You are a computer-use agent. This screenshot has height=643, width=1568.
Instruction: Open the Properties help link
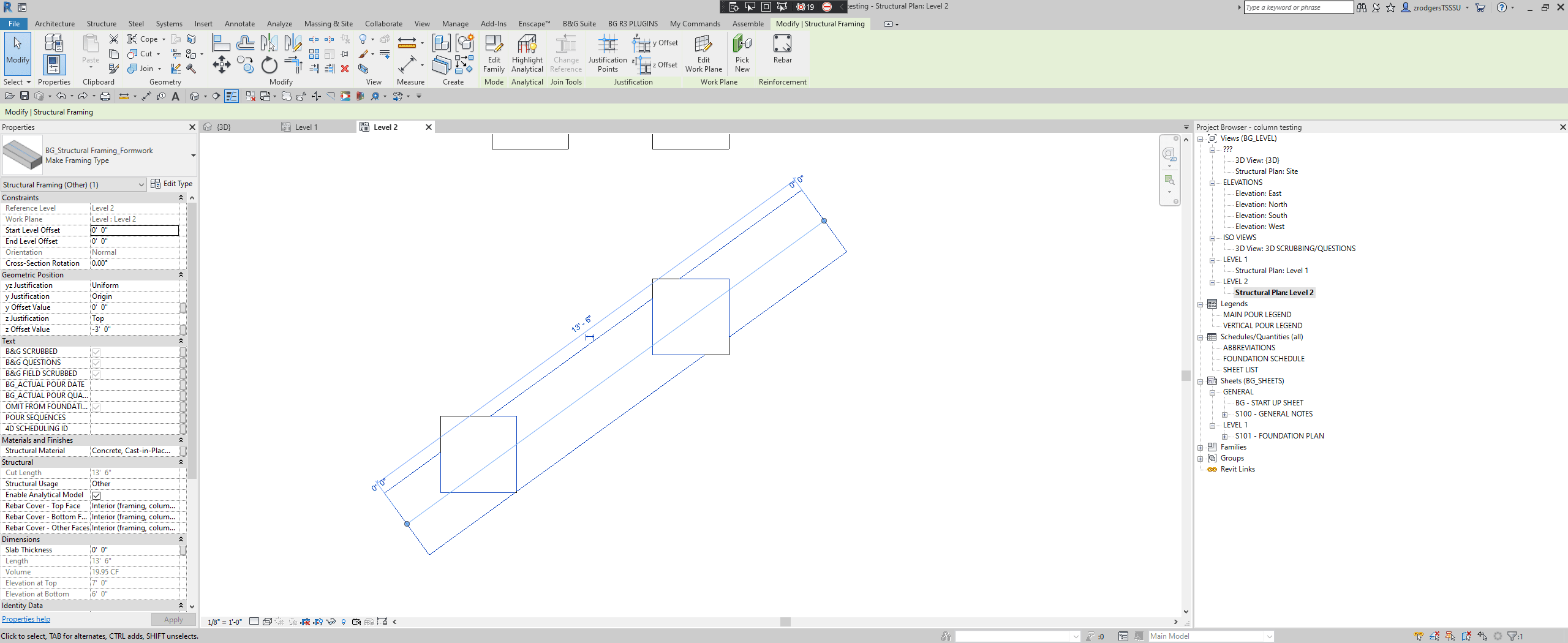(x=26, y=619)
